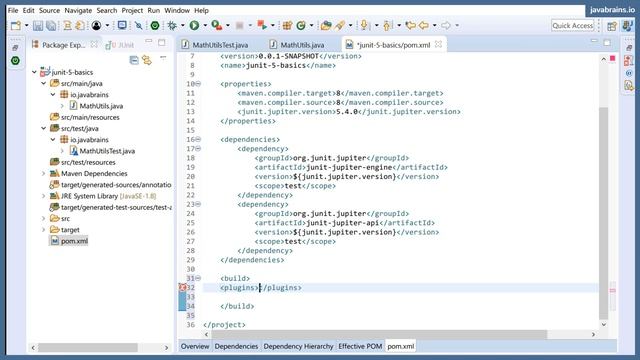This screenshot has height=360, width=640.
Task: Click the Package Explorer horizontal scrollbar
Action: click(88, 347)
